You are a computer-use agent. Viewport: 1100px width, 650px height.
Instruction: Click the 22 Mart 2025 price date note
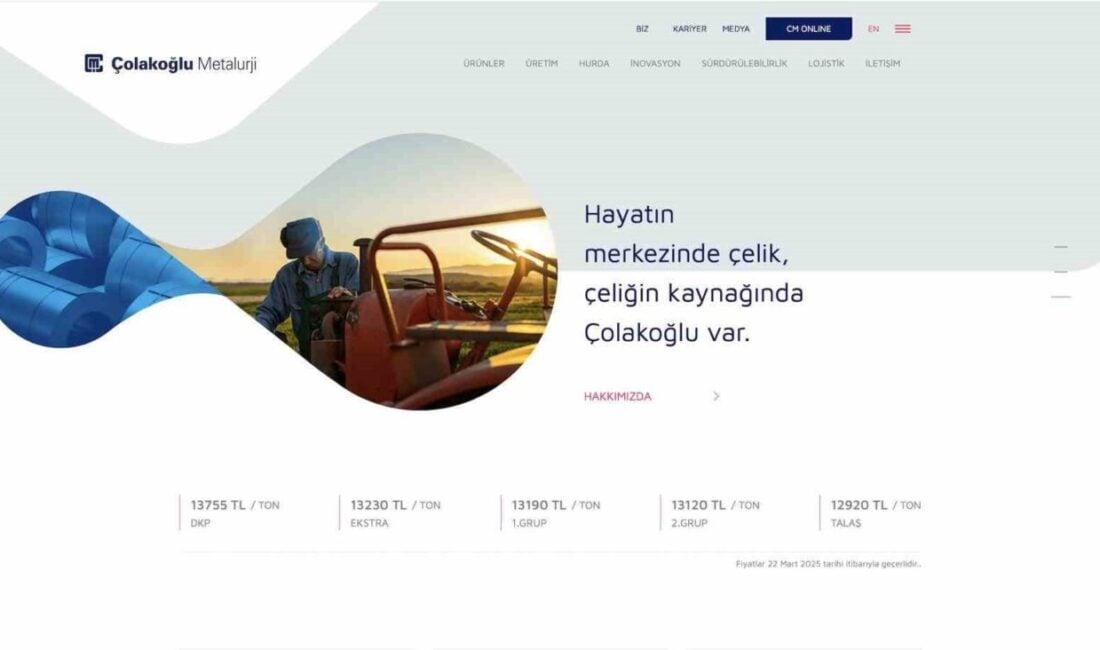[x=828, y=564]
